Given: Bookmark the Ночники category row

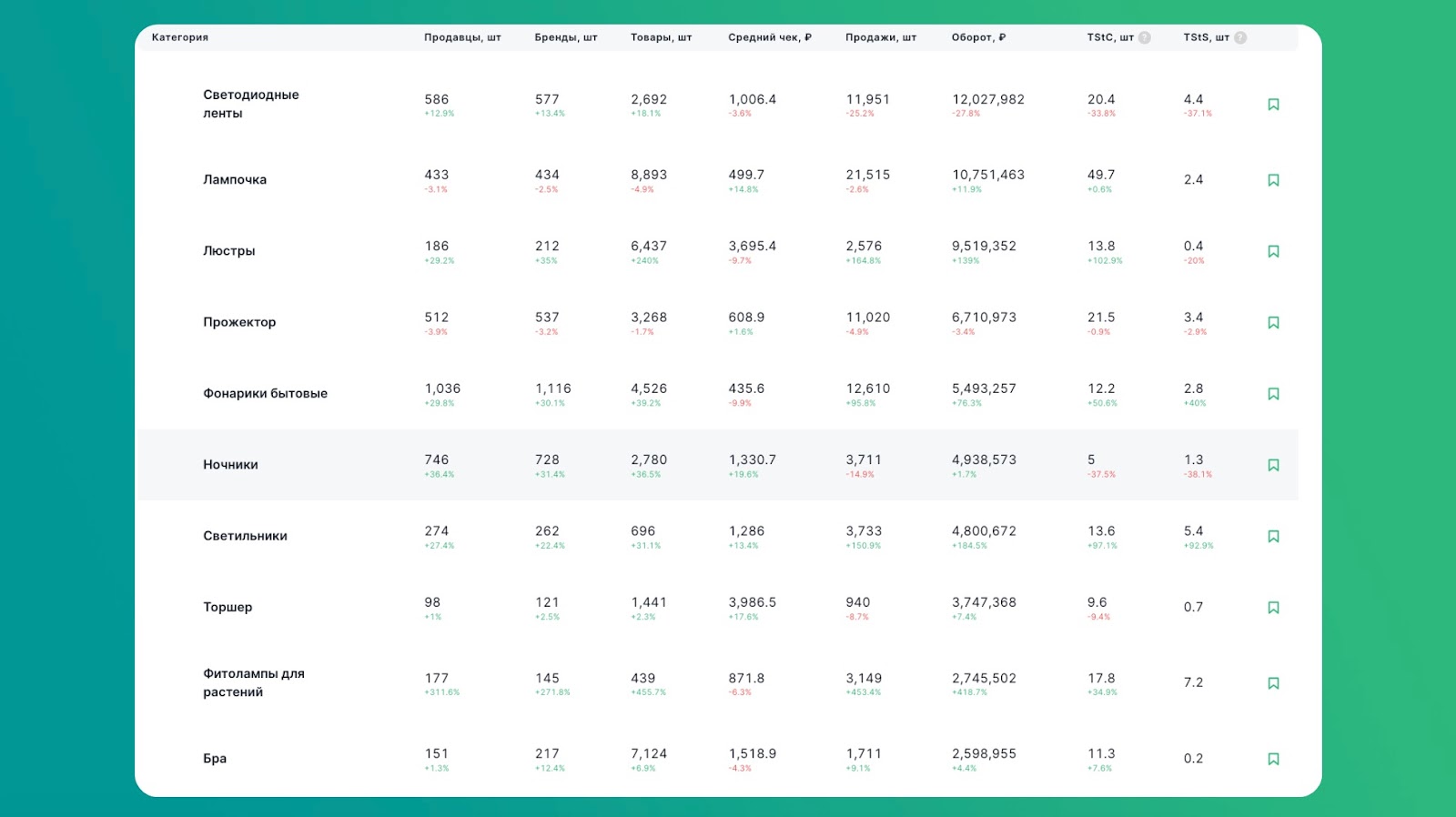Looking at the screenshot, I should pyautogui.click(x=1273, y=465).
